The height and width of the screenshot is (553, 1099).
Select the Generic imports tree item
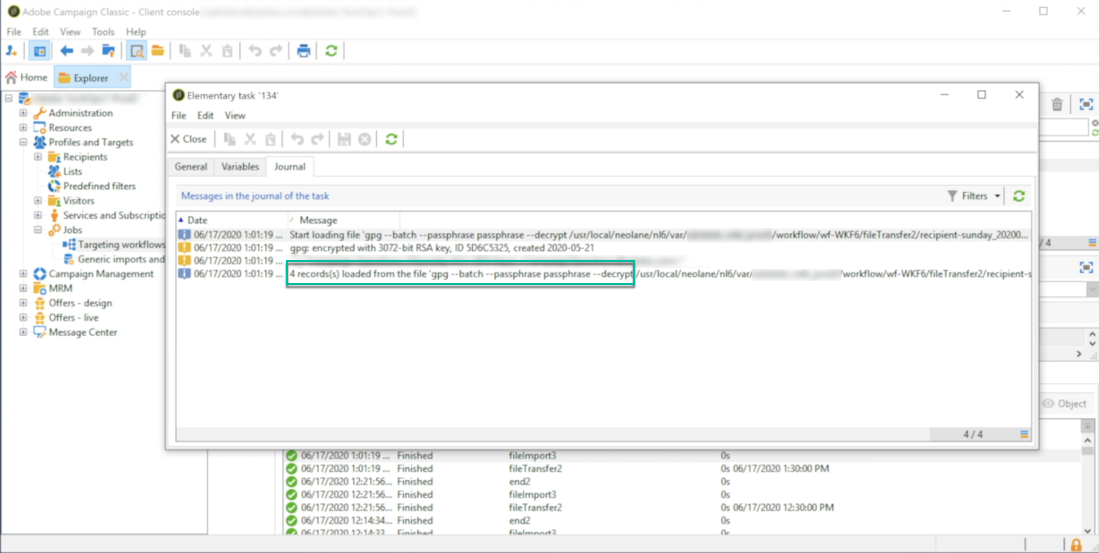pyautogui.click(x=121, y=259)
